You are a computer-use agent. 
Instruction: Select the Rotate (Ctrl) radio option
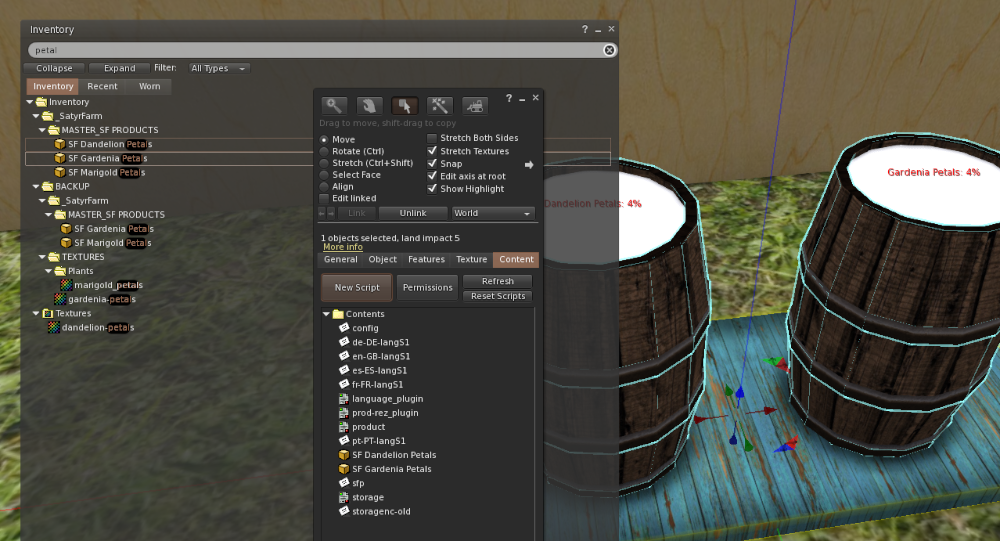point(325,151)
